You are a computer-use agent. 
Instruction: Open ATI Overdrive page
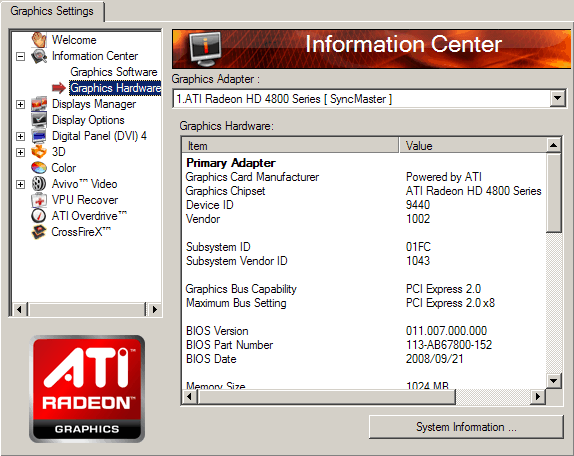point(89,216)
